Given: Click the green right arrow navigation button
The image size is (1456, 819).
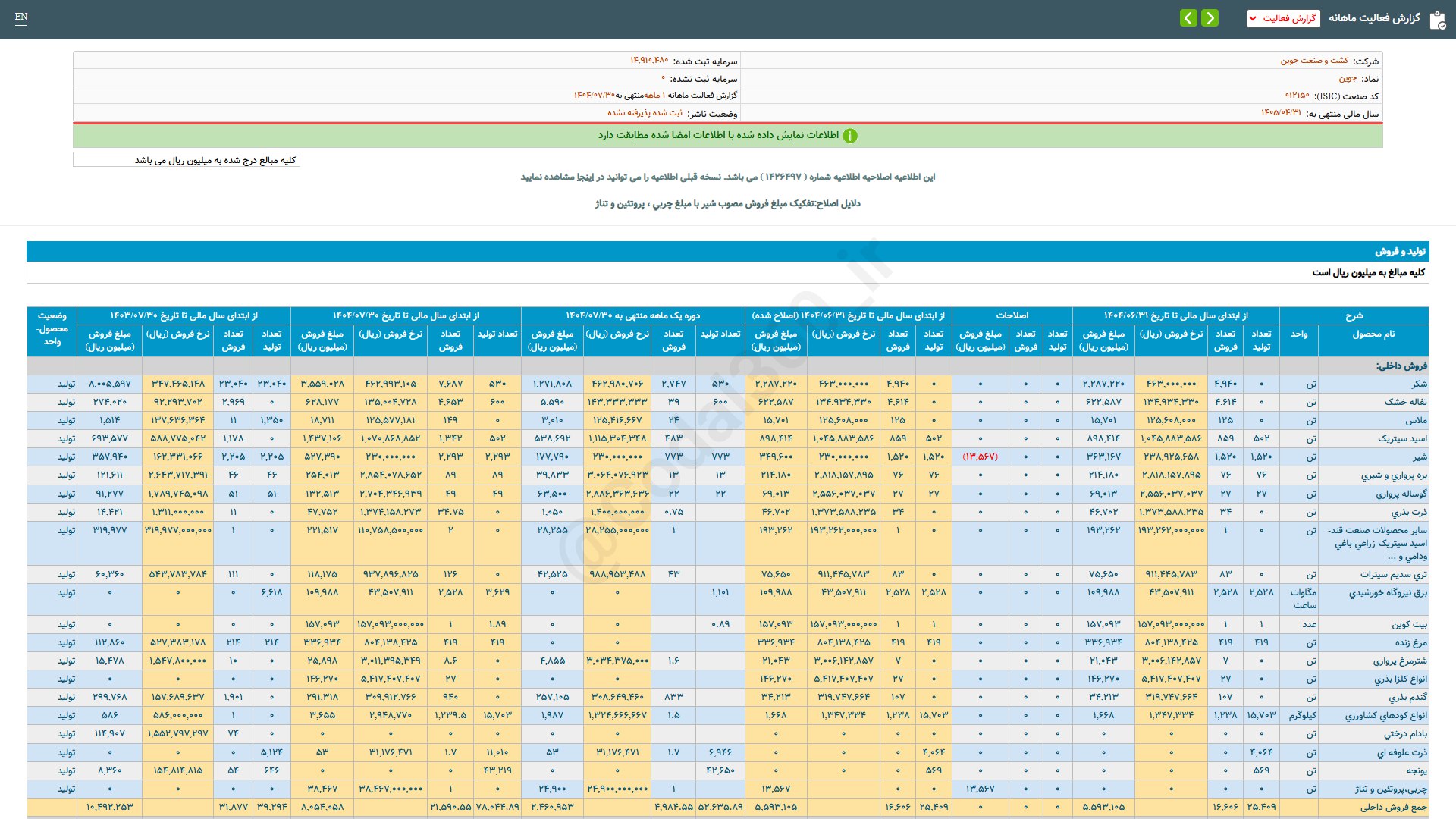Looking at the screenshot, I should point(1210,17).
